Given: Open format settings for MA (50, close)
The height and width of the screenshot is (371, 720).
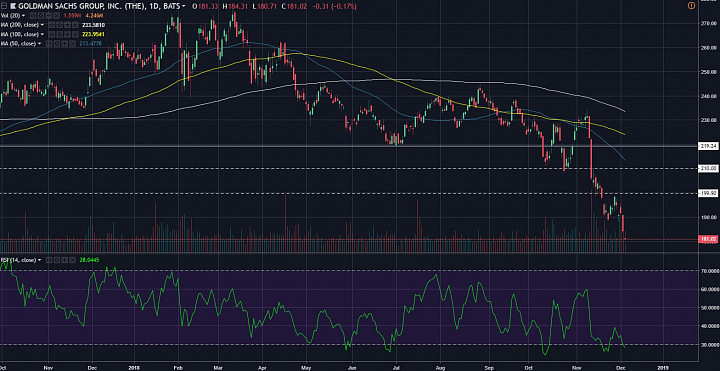Looking at the screenshot, I should pos(56,44).
